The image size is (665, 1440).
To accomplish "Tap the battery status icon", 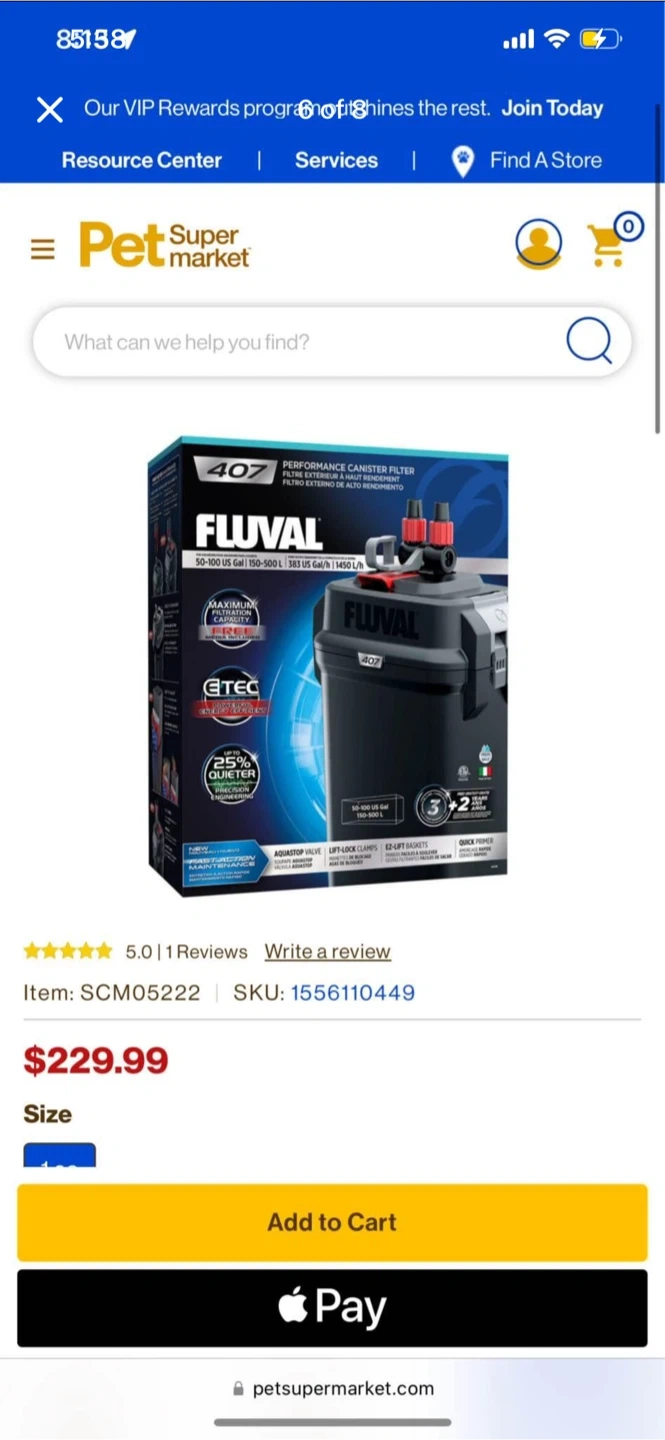I will click(600, 40).
